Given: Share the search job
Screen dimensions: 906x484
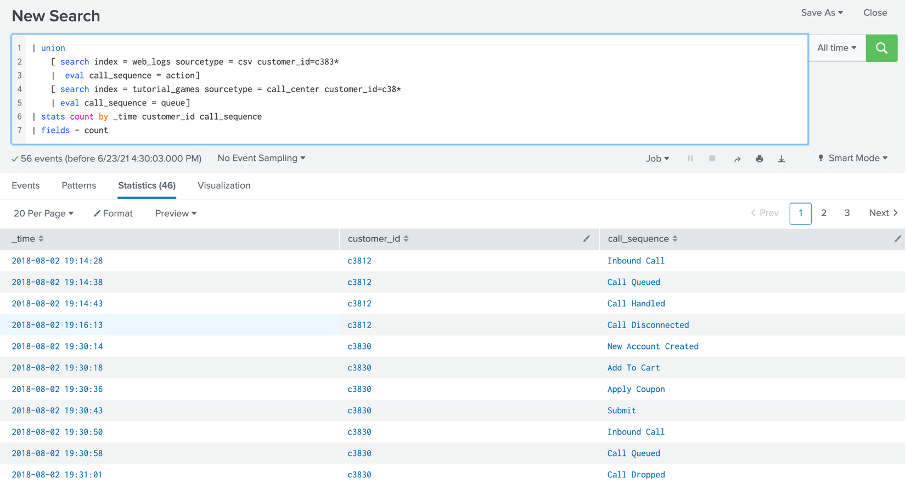Looking at the screenshot, I should coord(737,159).
